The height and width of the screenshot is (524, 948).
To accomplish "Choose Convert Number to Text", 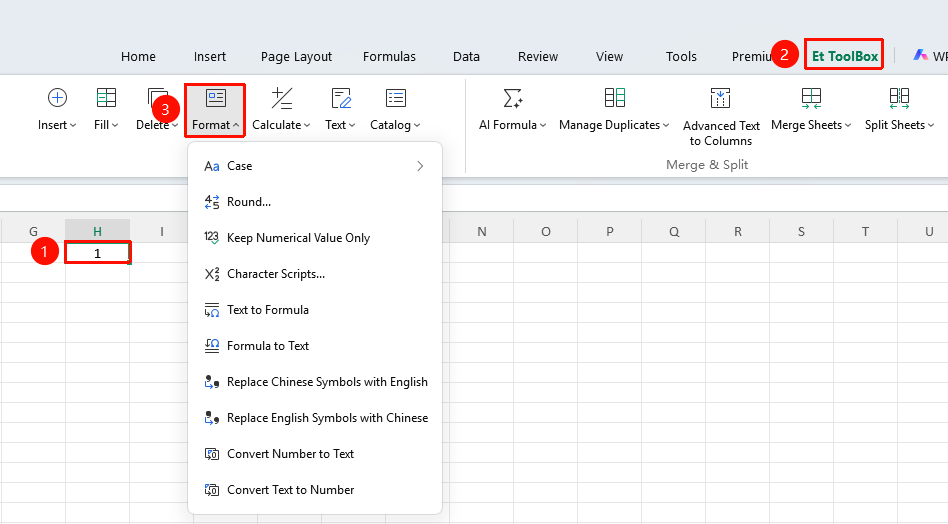I will coord(315,454).
